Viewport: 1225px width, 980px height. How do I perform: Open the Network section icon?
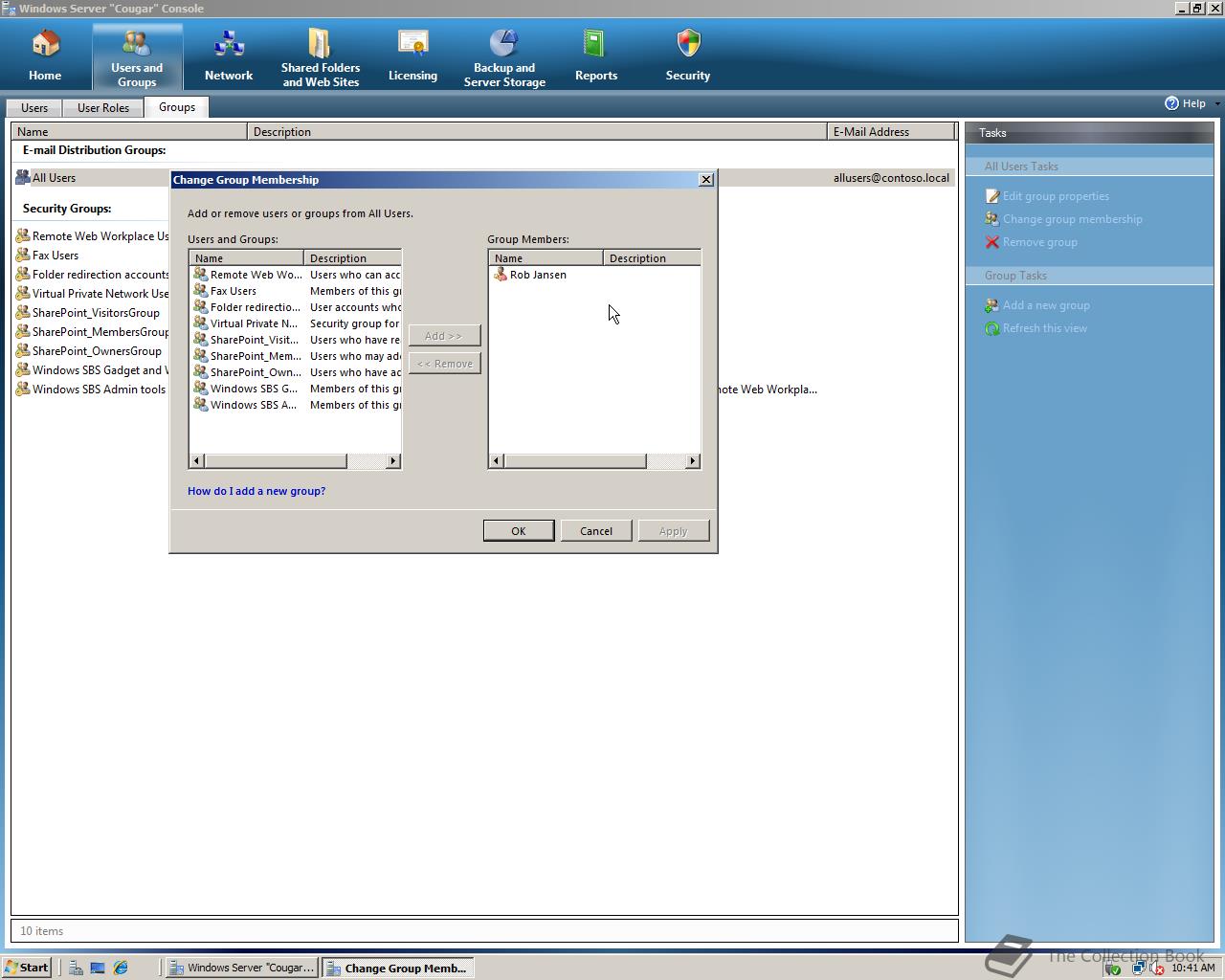[229, 43]
